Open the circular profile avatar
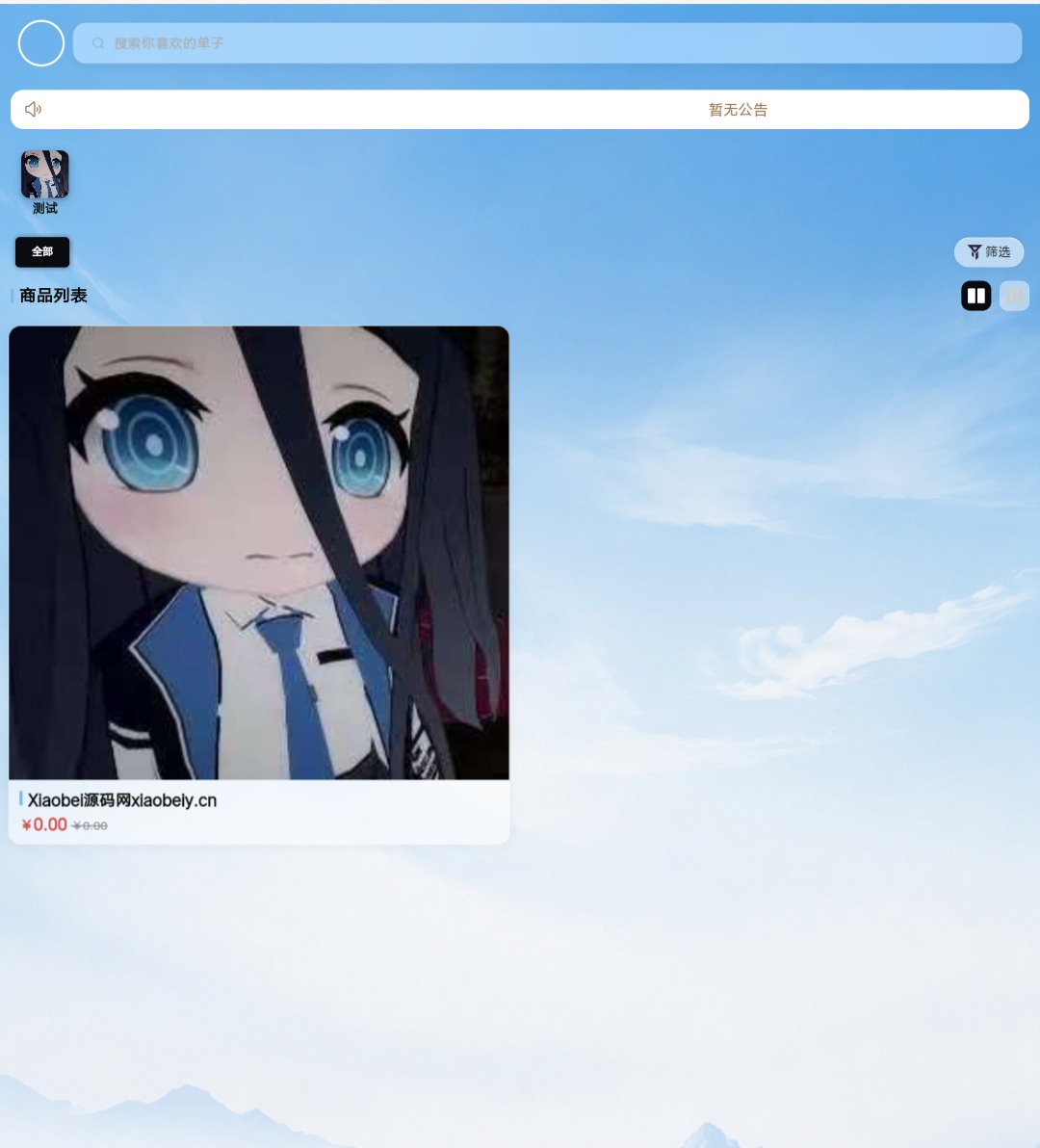This screenshot has width=1040, height=1148. pyautogui.click(x=41, y=43)
